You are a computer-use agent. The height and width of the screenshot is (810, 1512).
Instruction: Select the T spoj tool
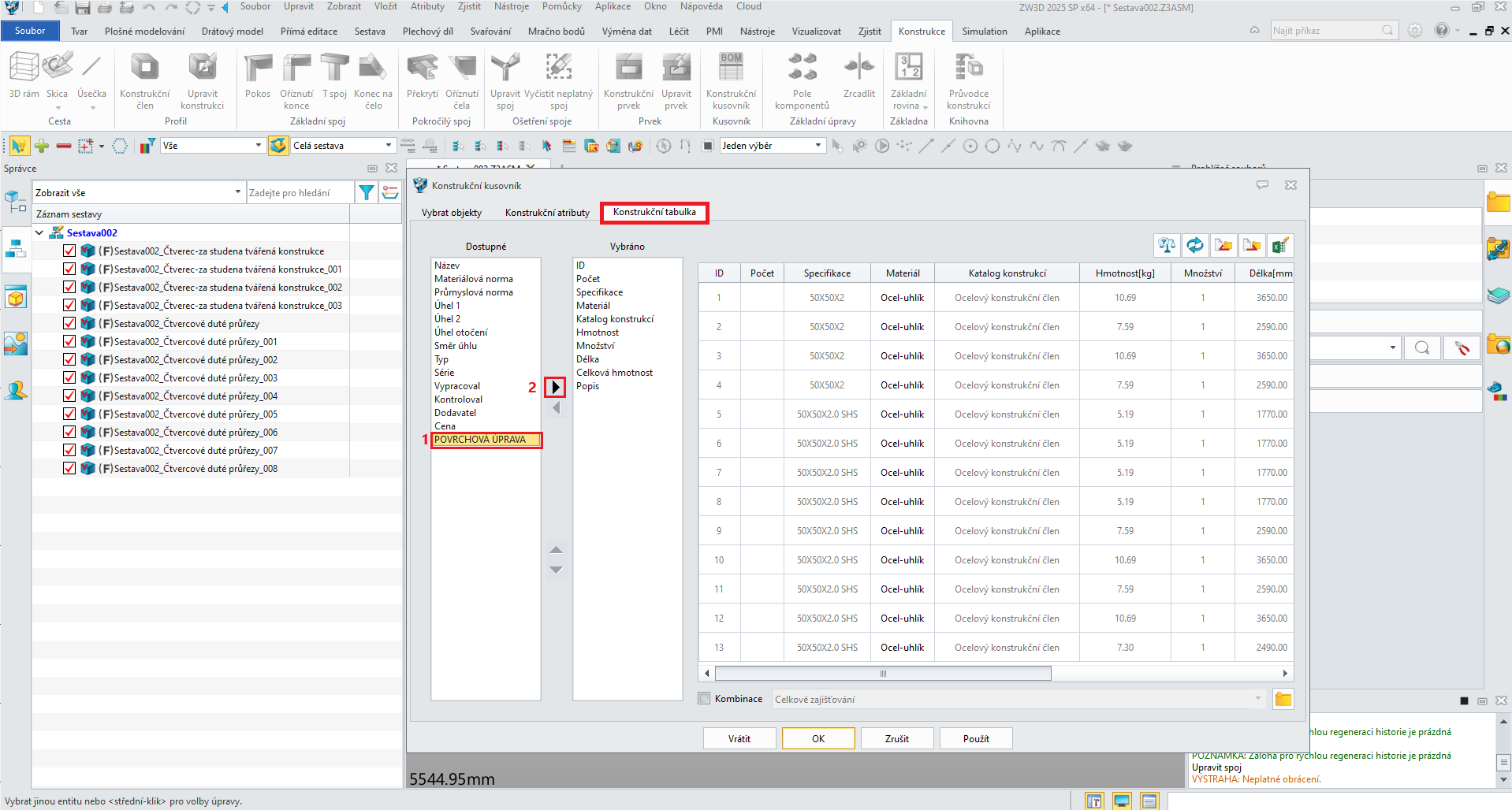(x=334, y=76)
